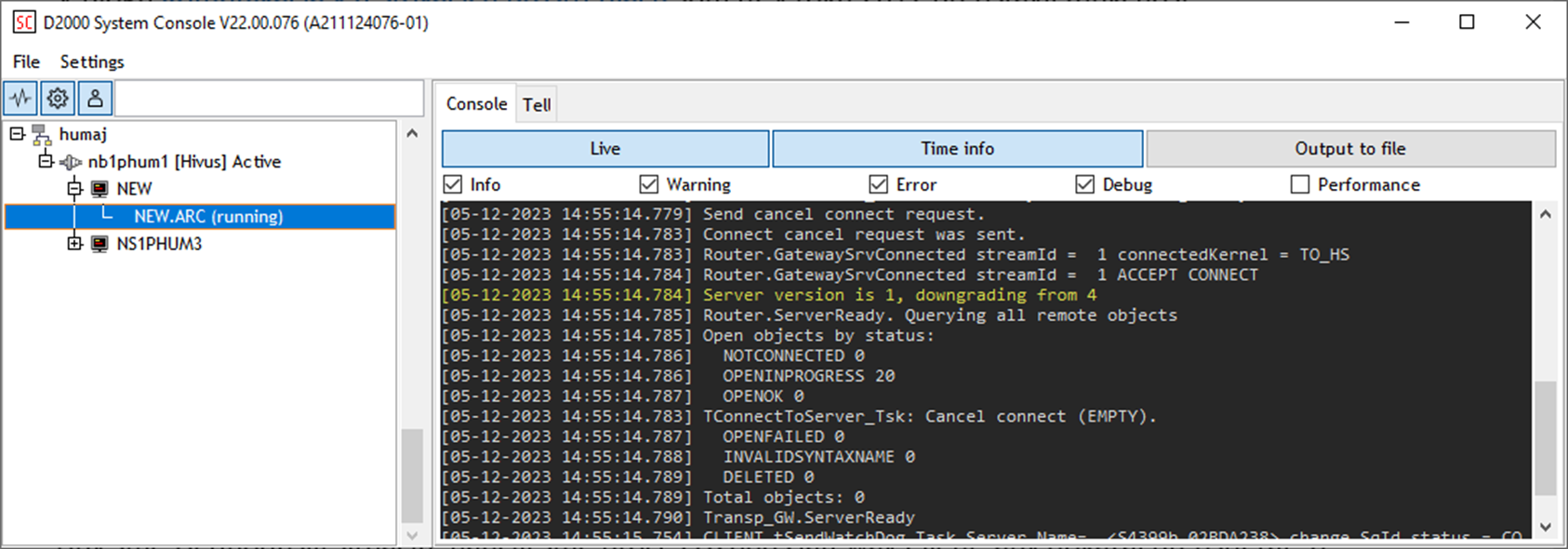Collapse the humaj tree node
Screen dimensions: 1568x549
point(17,134)
